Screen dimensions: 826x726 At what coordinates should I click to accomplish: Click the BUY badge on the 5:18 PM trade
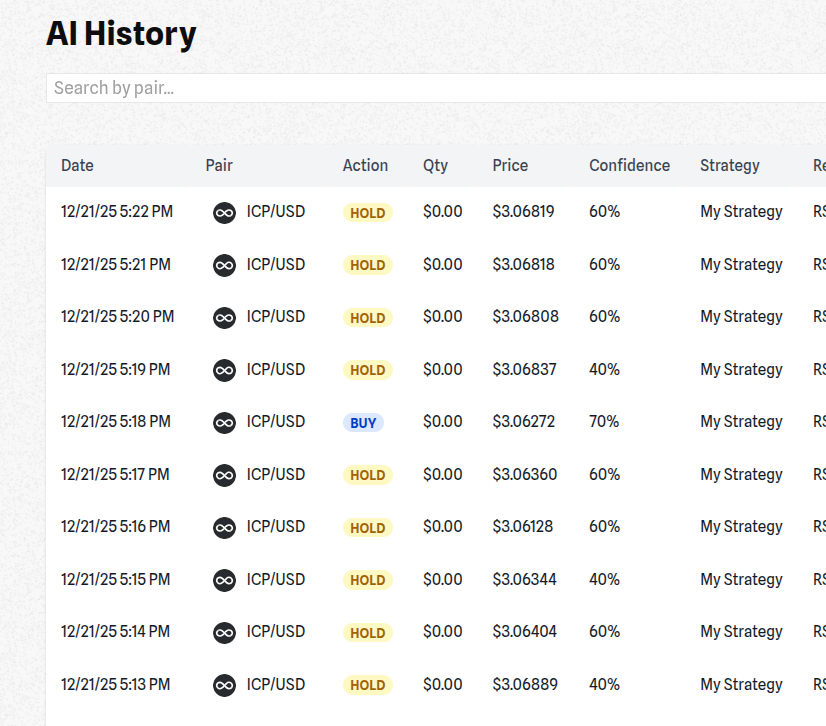coord(363,422)
